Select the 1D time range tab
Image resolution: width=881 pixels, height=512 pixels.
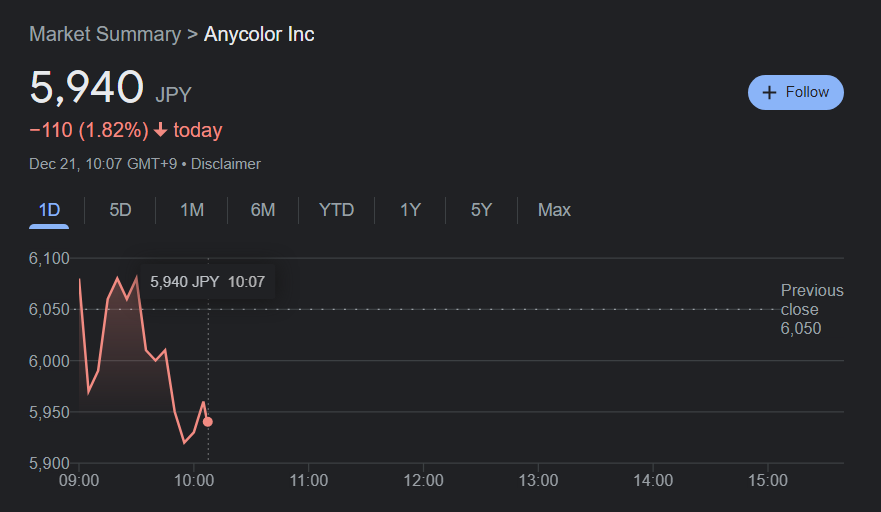49,210
